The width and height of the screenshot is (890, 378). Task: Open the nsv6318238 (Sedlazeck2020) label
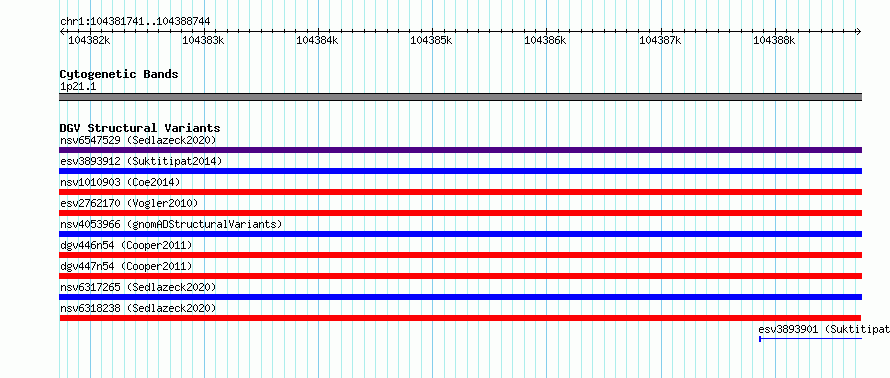tap(138, 308)
